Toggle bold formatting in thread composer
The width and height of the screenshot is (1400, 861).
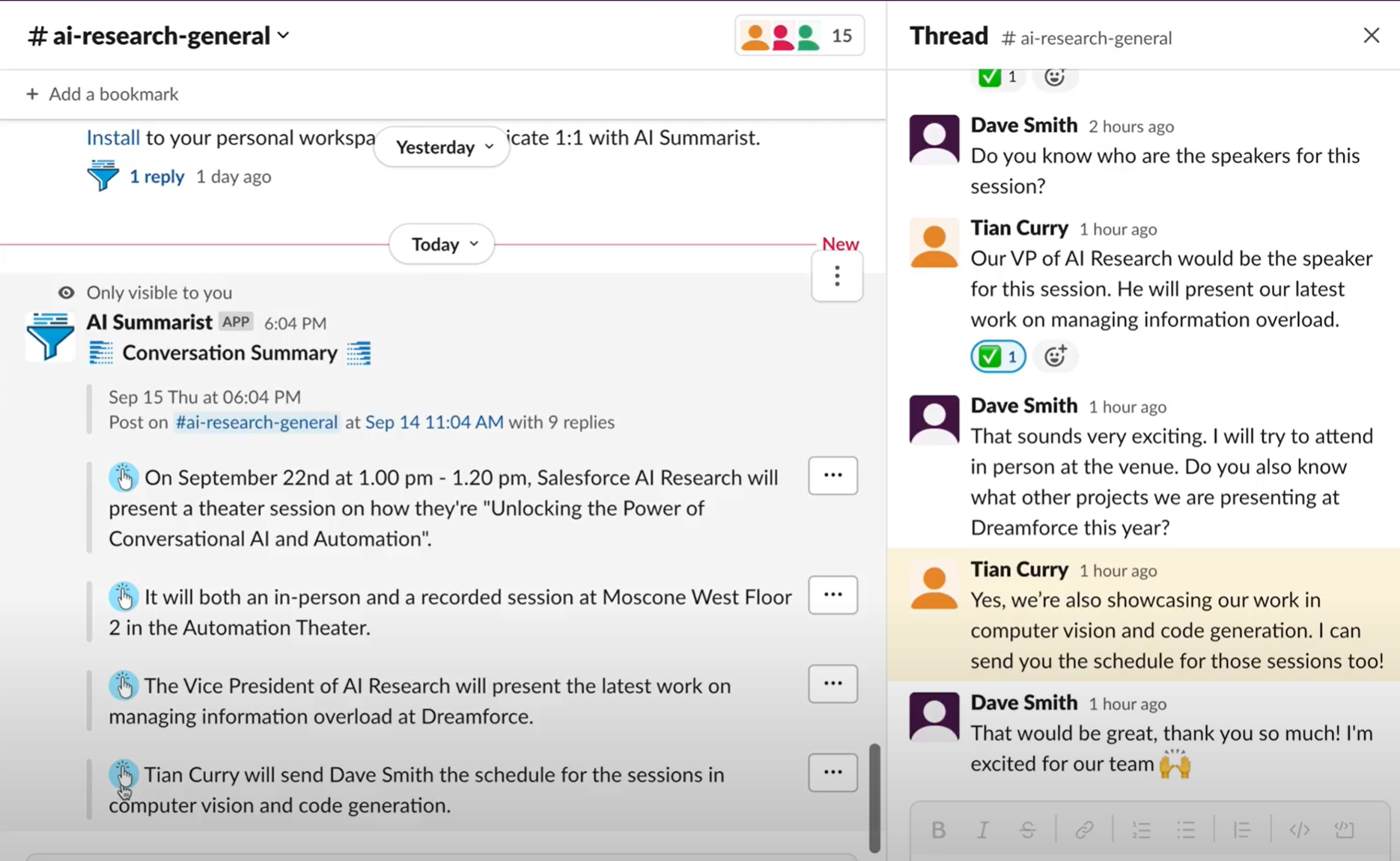click(938, 830)
